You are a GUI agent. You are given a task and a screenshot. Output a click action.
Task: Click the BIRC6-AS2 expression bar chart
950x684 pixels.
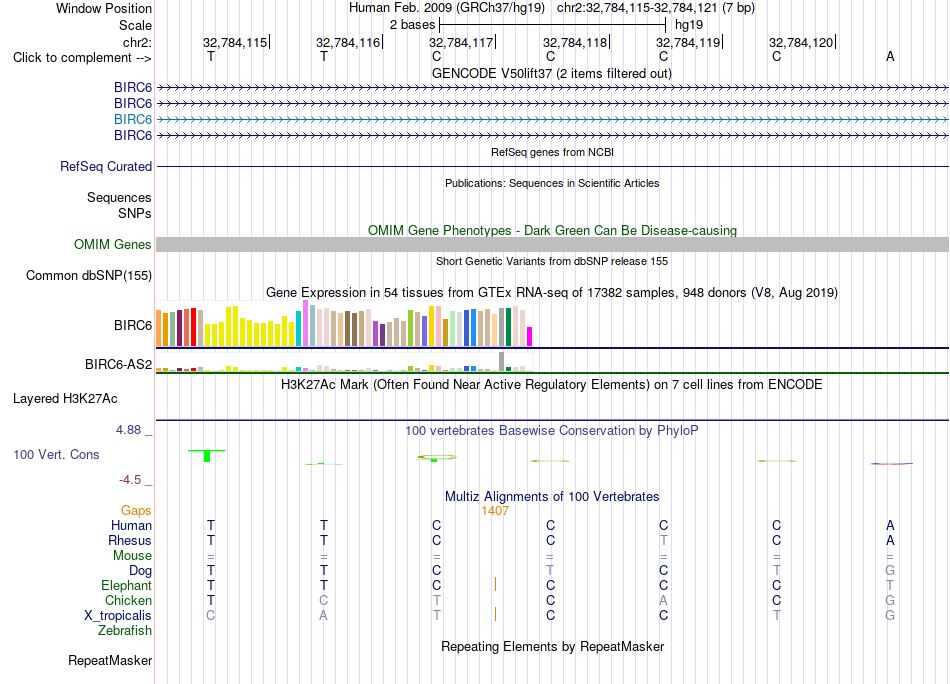tap(344, 362)
